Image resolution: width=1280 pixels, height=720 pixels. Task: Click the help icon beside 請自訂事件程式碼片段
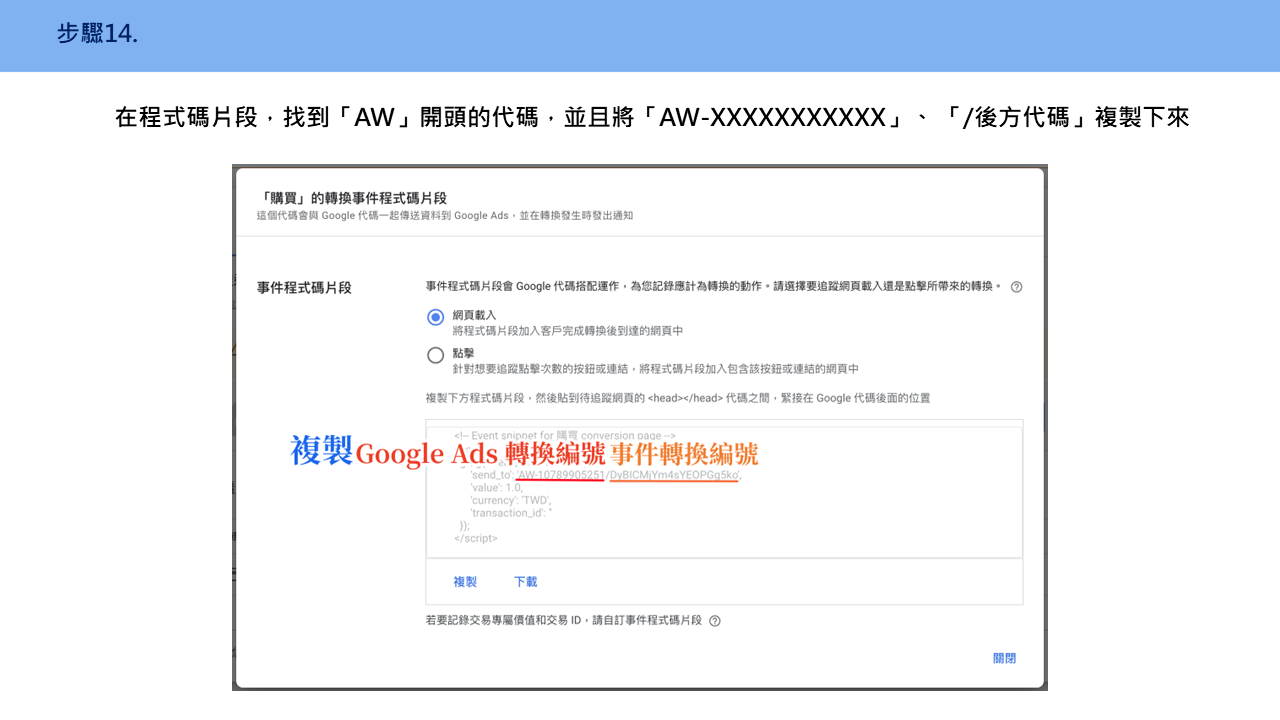pyautogui.click(x=714, y=621)
